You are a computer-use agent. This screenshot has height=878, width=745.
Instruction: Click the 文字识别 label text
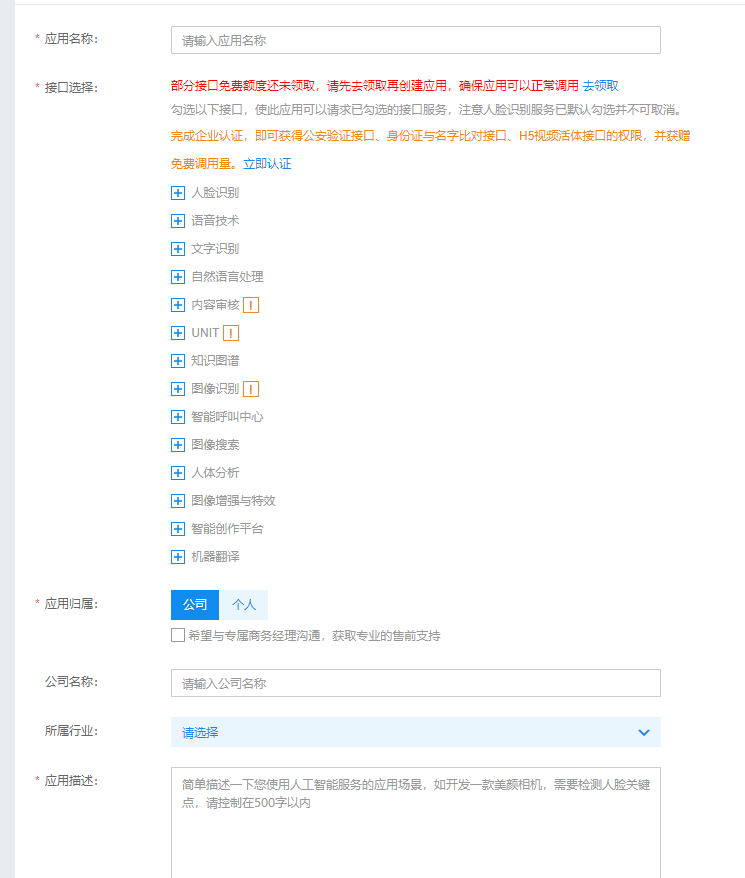coord(215,249)
